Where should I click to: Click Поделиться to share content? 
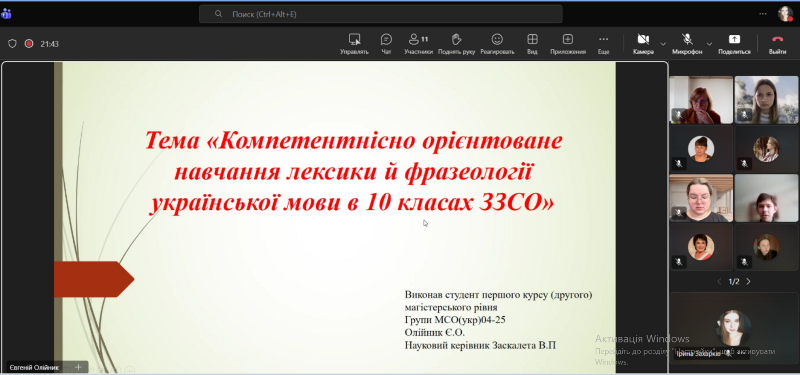coord(734,44)
